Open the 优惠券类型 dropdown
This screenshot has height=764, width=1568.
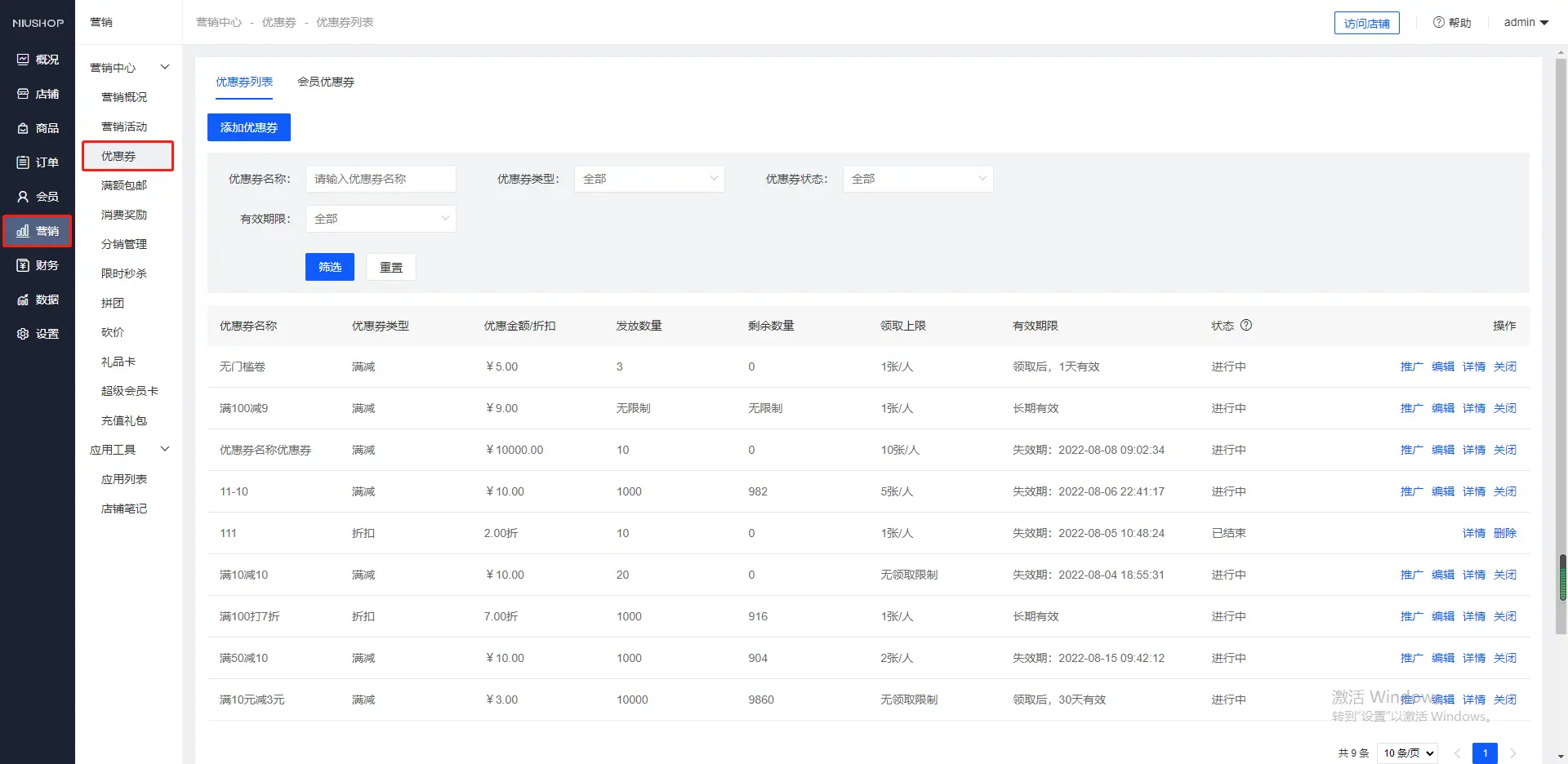[x=649, y=179]
